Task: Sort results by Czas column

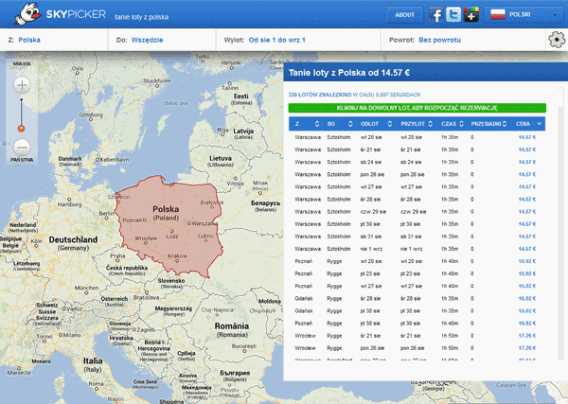Action: point(452,124)
